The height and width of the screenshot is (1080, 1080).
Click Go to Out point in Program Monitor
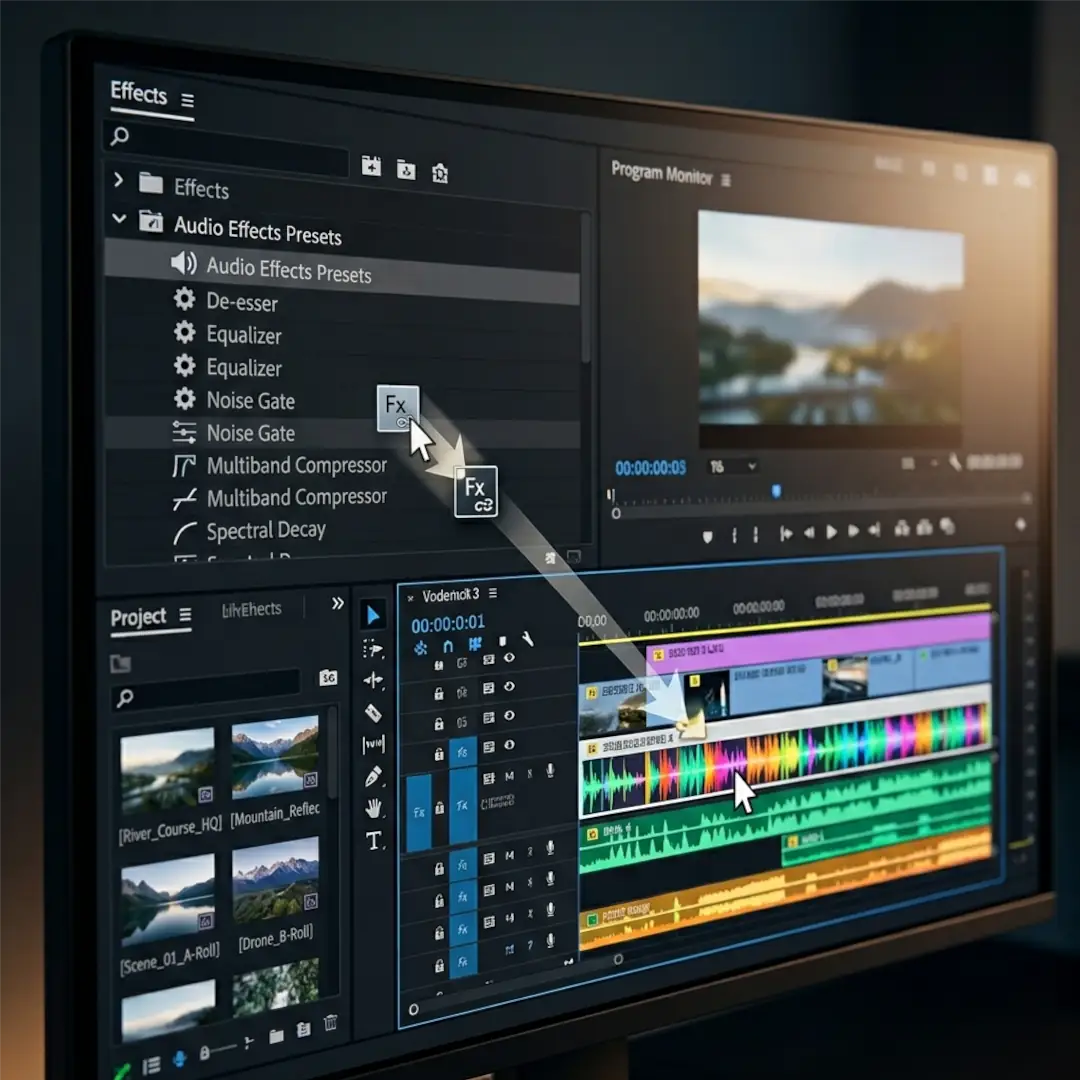(x=875, y=529)
